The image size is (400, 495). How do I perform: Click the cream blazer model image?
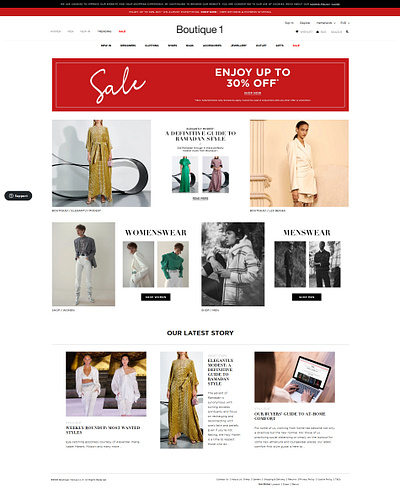tap(299, 163)
